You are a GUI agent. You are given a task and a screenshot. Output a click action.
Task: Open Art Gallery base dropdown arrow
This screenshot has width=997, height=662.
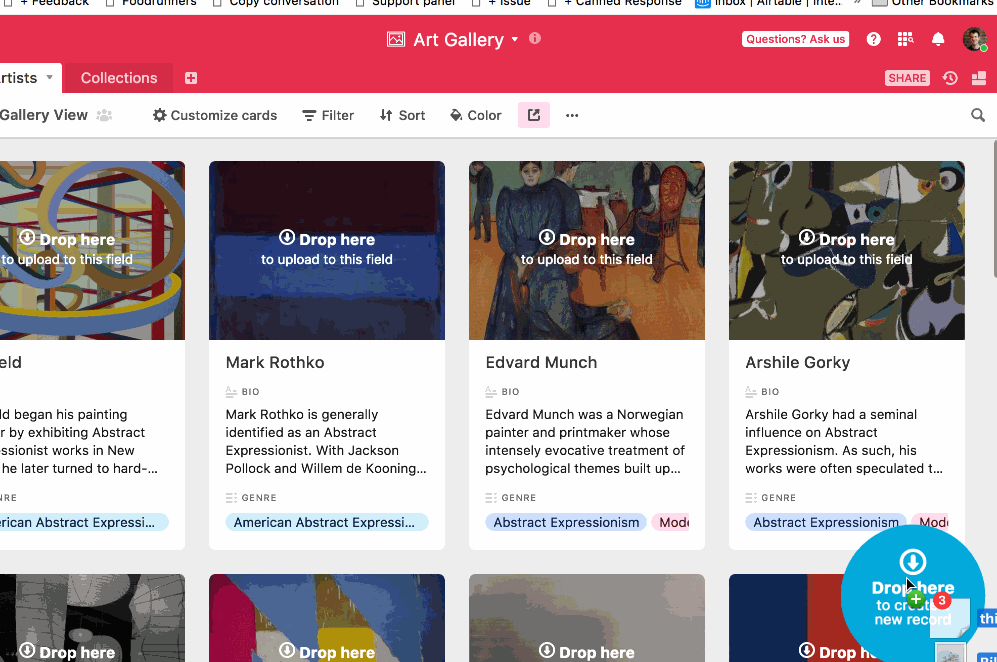click(x=514, y=39)
